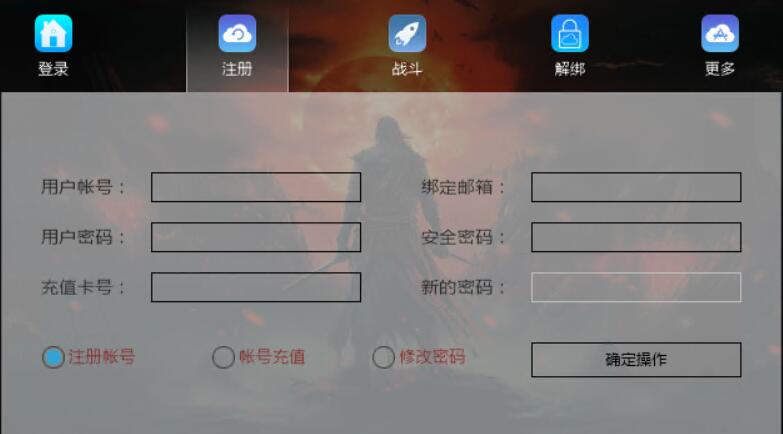Switch to the 登录 tab label
783x434 pixels.
point(53,68)
